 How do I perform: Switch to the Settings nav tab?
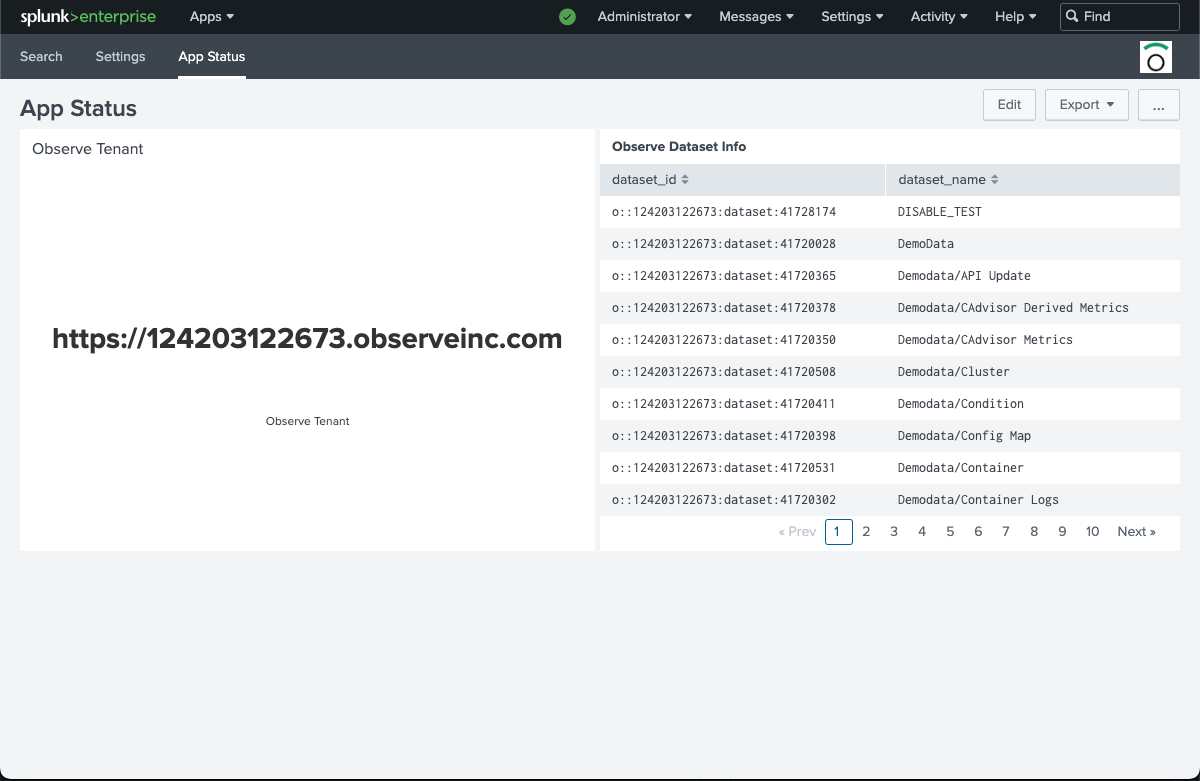(120, 57)
